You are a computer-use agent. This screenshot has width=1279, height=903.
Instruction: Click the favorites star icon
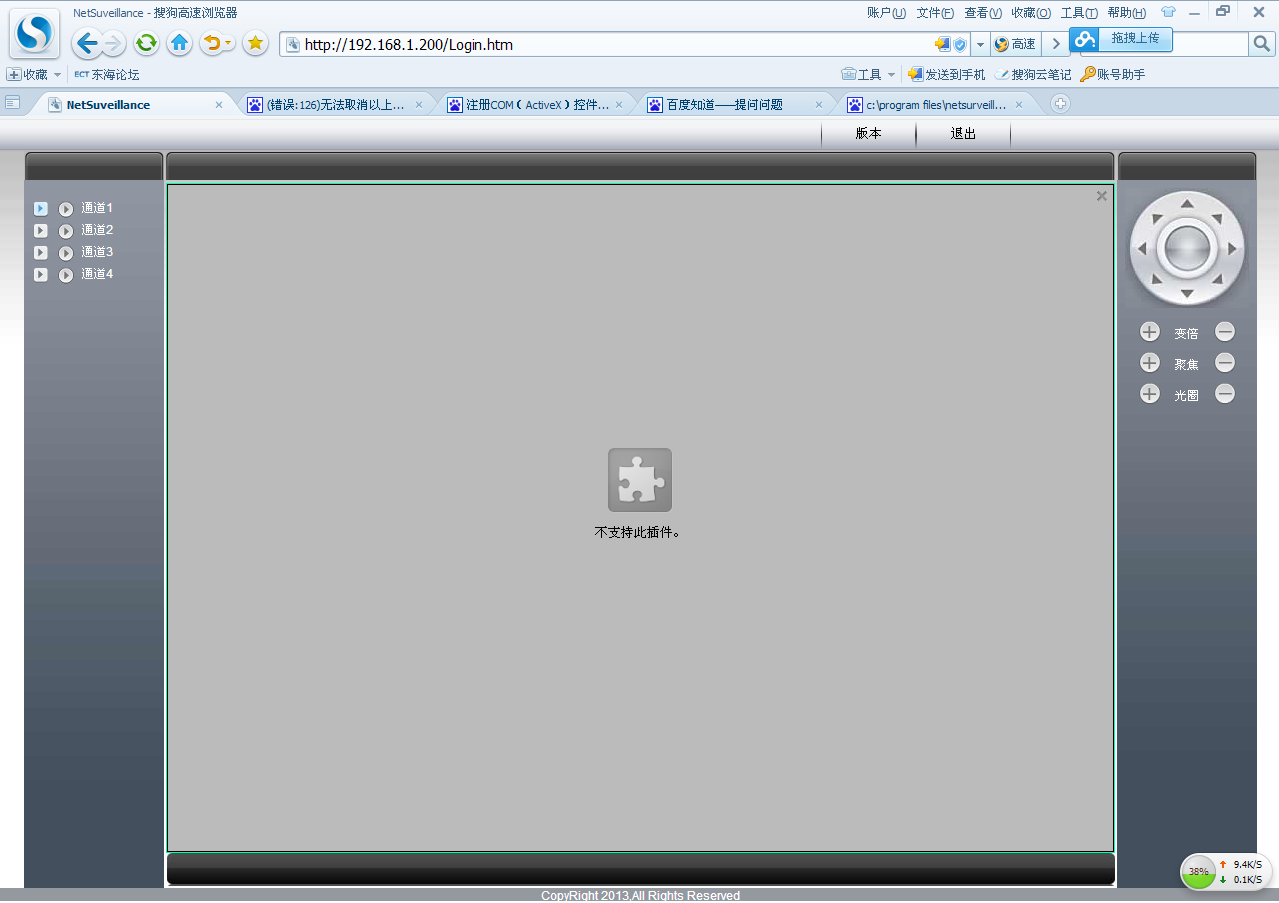[x=255, y=43]
